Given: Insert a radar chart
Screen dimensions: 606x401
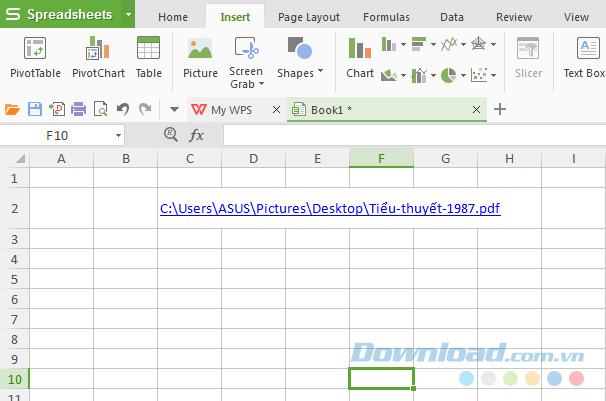Looking at the screenshot, I should [478, 44].
